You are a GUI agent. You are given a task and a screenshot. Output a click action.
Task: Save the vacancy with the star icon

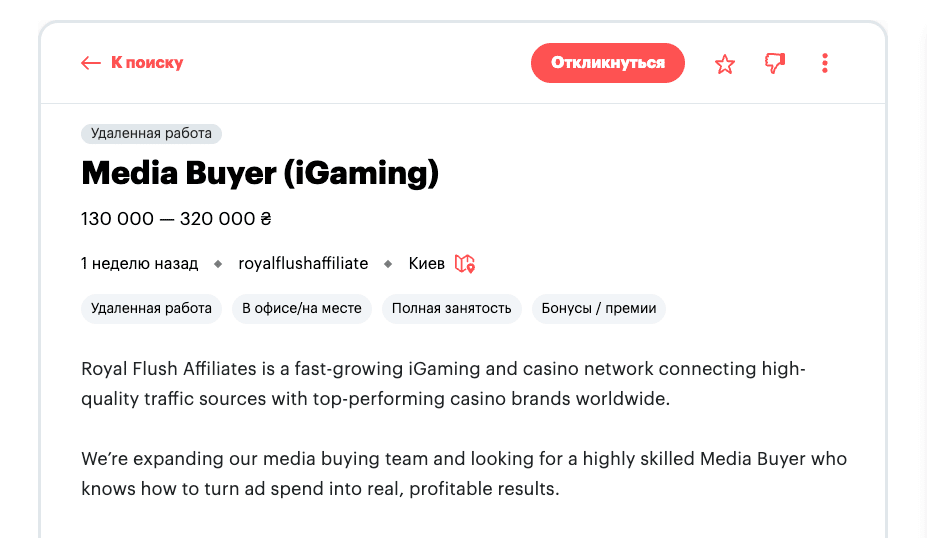[x=725, y=64]
